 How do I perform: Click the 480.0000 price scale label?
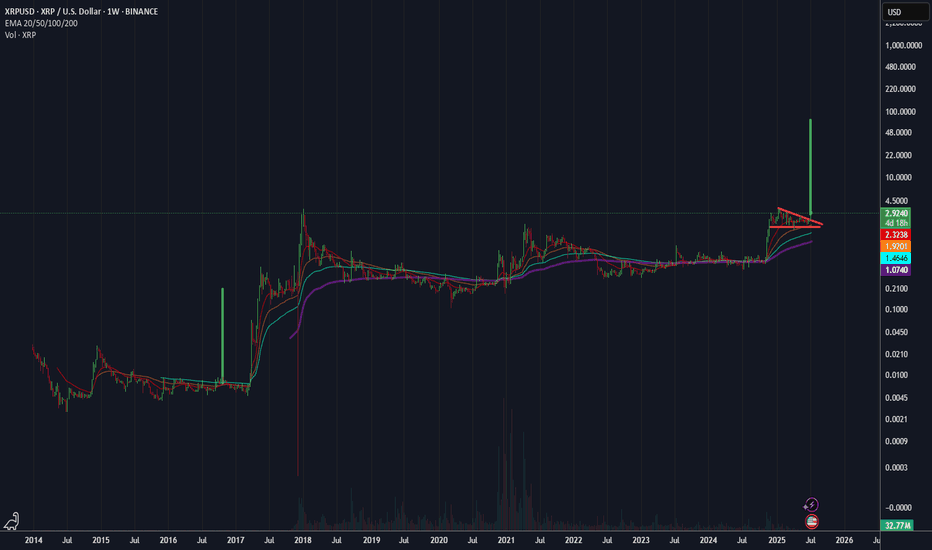[x=900, y=67]
